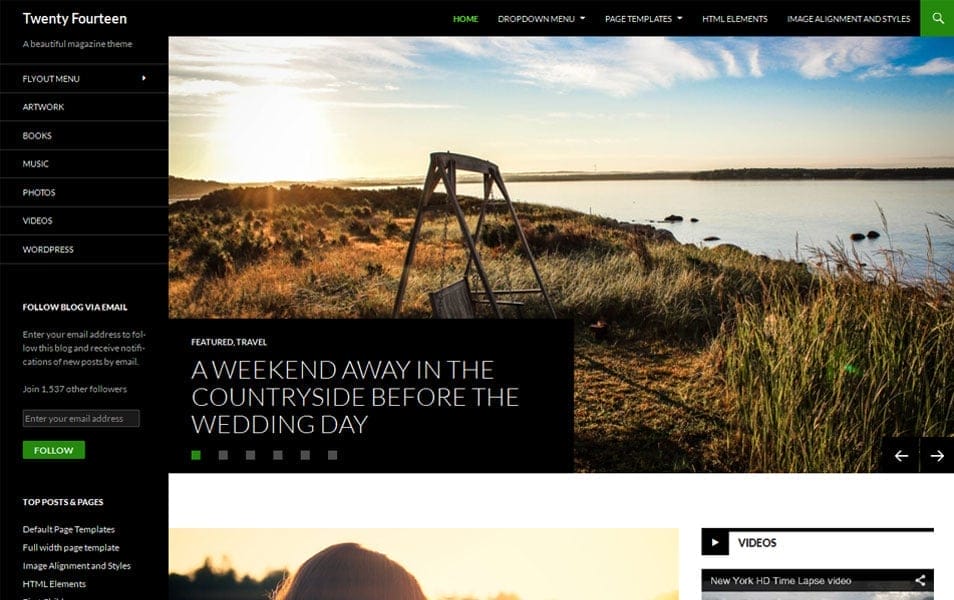Open the New York time lapse video thumbnail
954x600 pixels.
[817, 585]
